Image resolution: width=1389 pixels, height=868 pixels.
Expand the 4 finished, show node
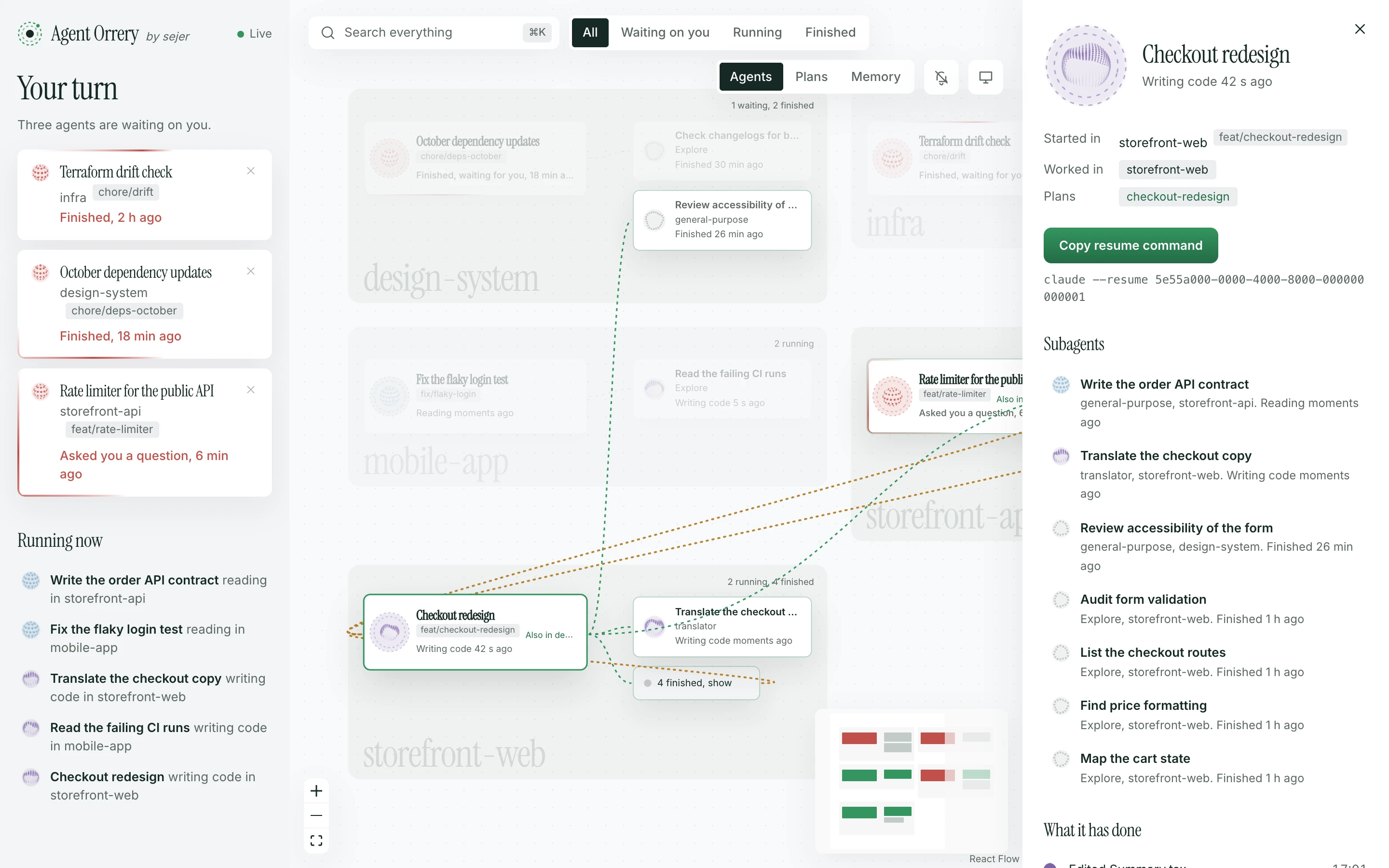point(696,683)
